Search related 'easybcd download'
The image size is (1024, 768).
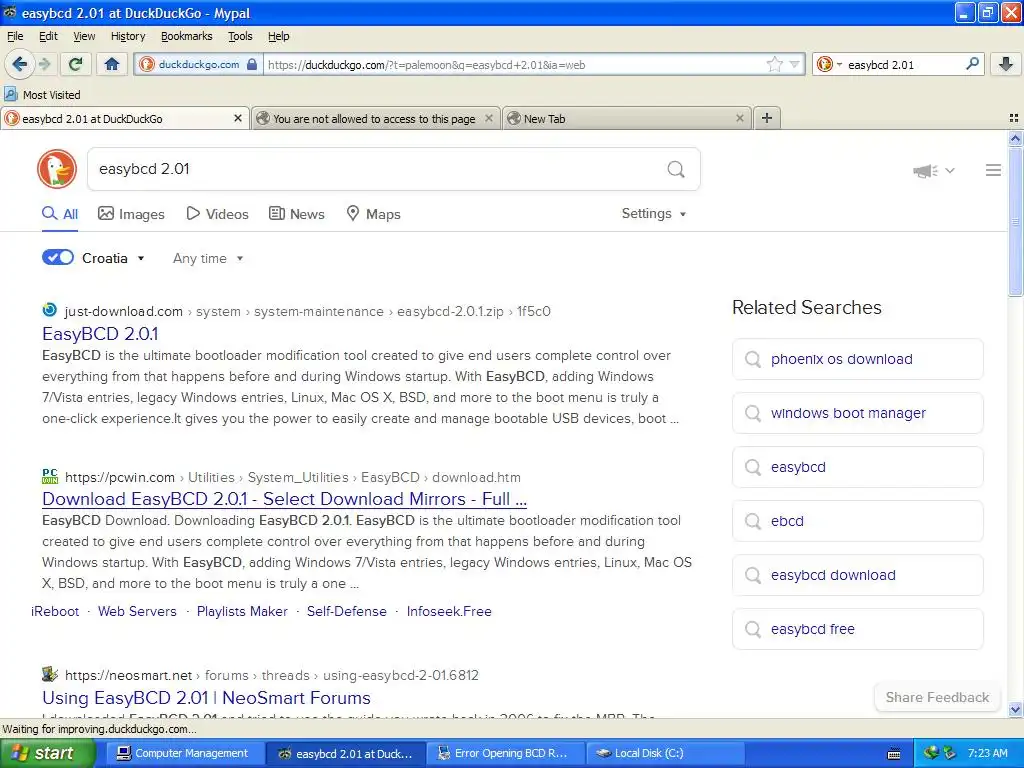coord(857,575)
